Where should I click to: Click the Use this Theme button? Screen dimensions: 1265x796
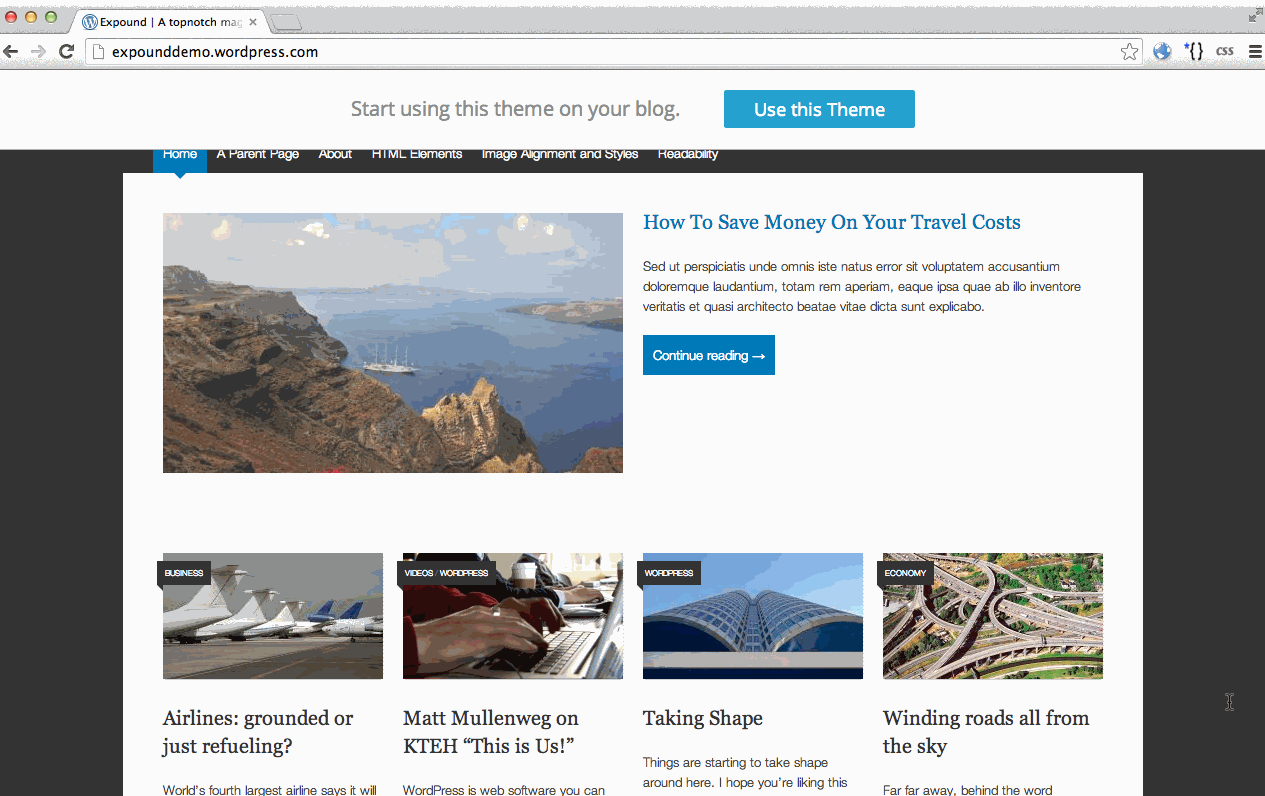tap(819, 110)
